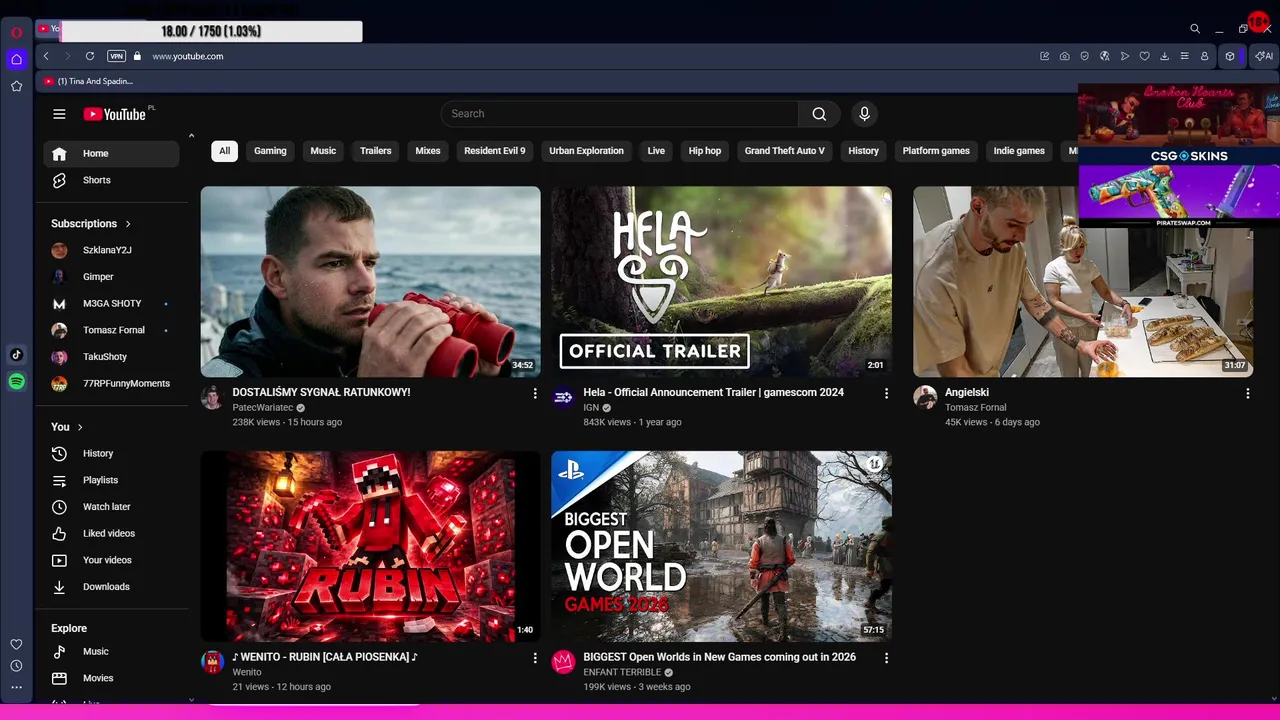
Task: Open the Tomasz Fornal channel avatar under Angielski
Action: click(925, 397)
